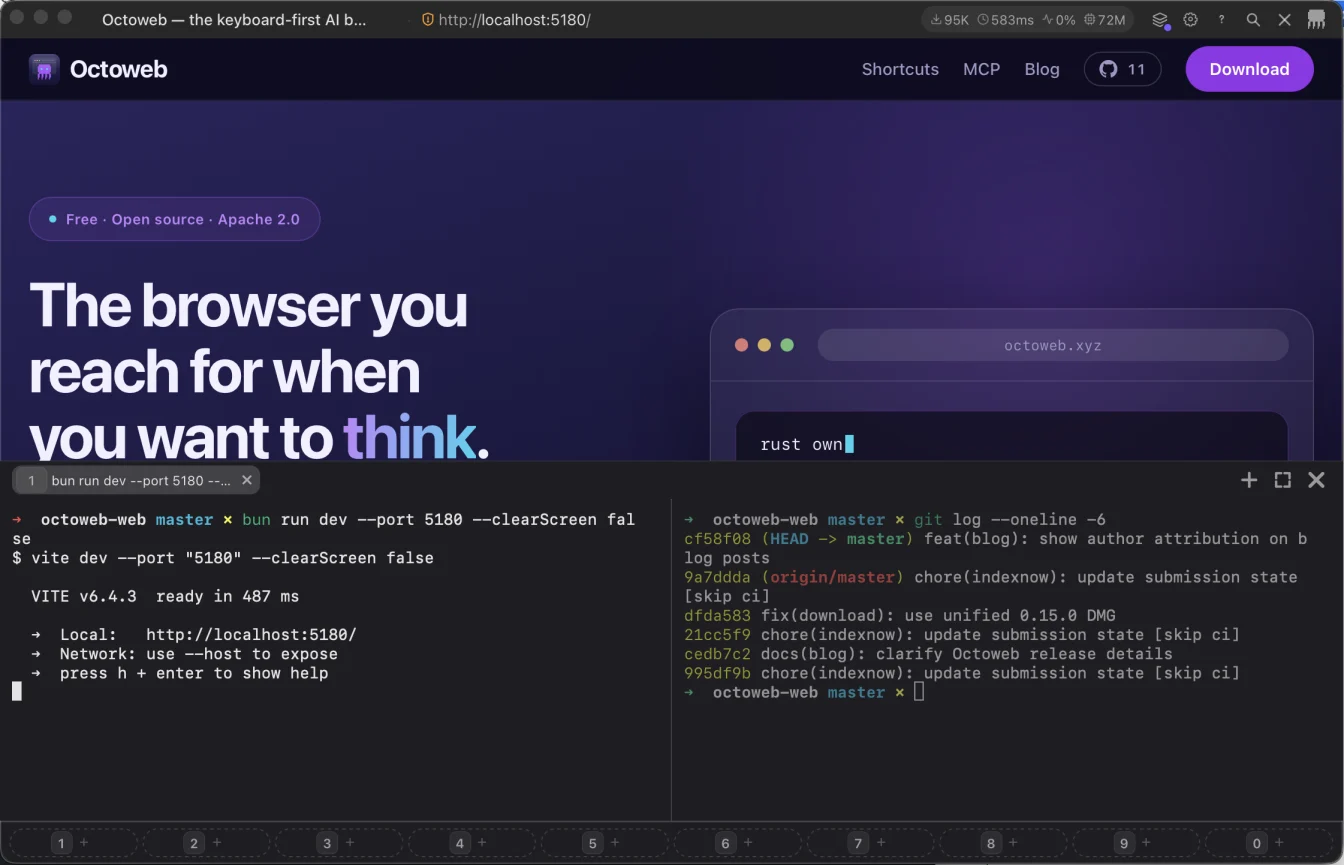The height and width of the screenshot is (865, 1344).
Task: Click empty tab slot 8 at the bottom
Action: click(1003, 843)
